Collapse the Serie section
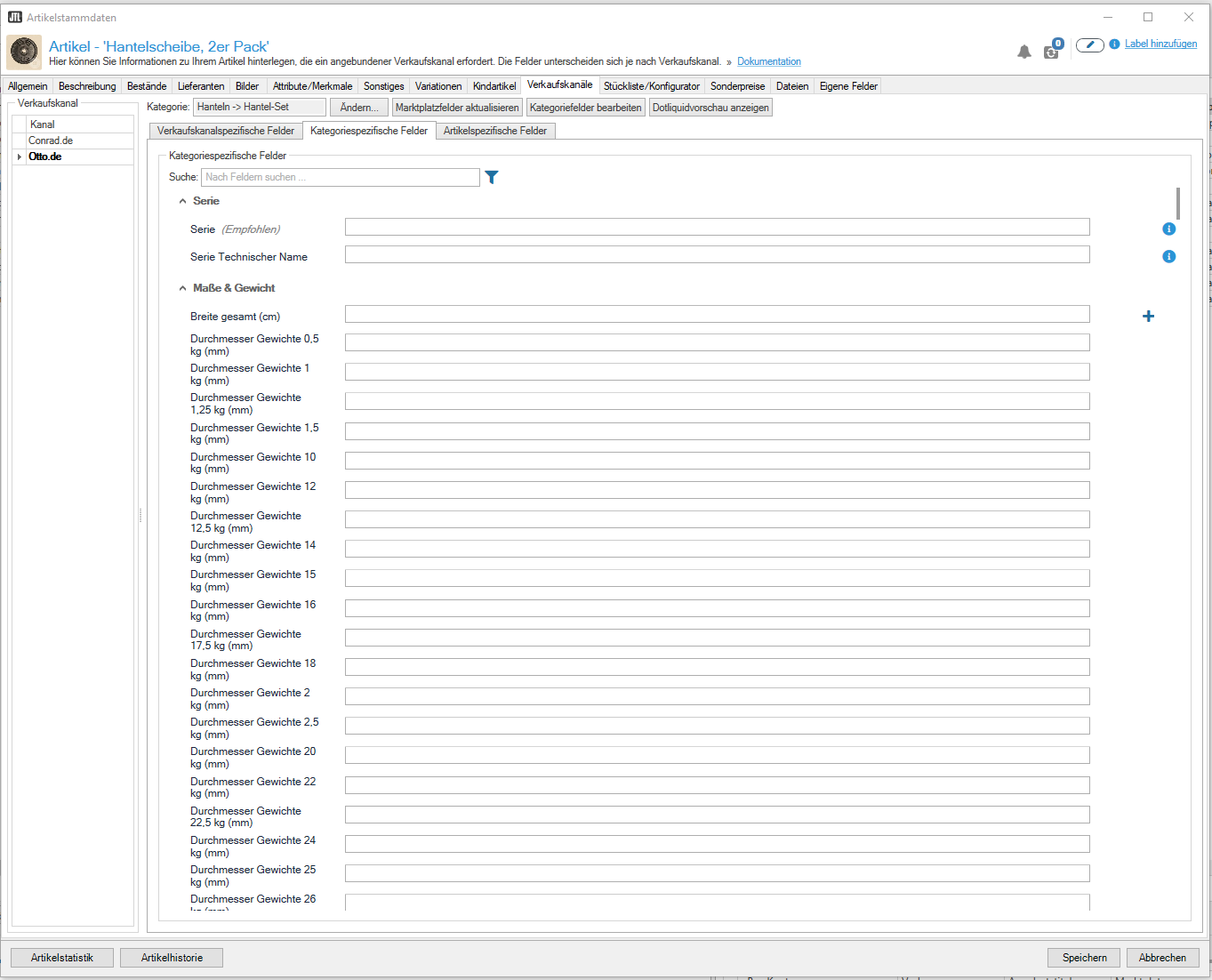Screen dimensions: 1212x980 point(183,202)
